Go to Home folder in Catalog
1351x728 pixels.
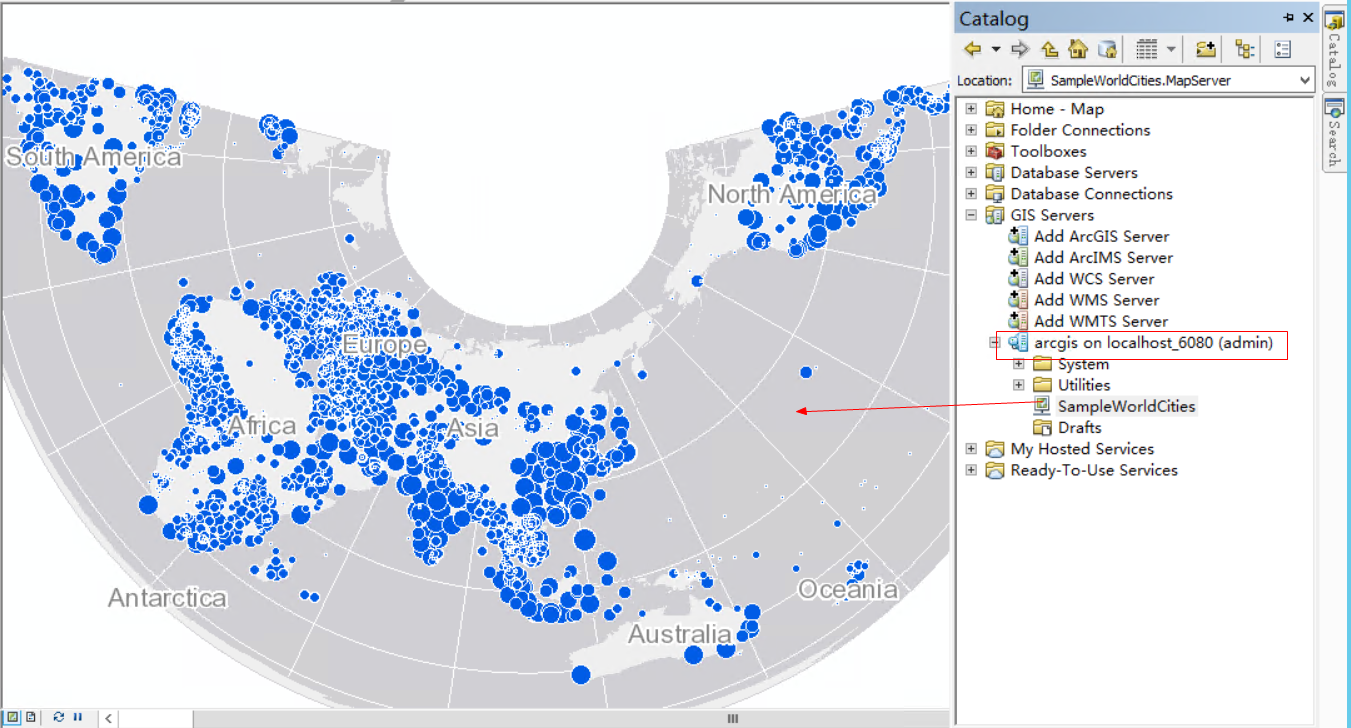click(1077, 49)
